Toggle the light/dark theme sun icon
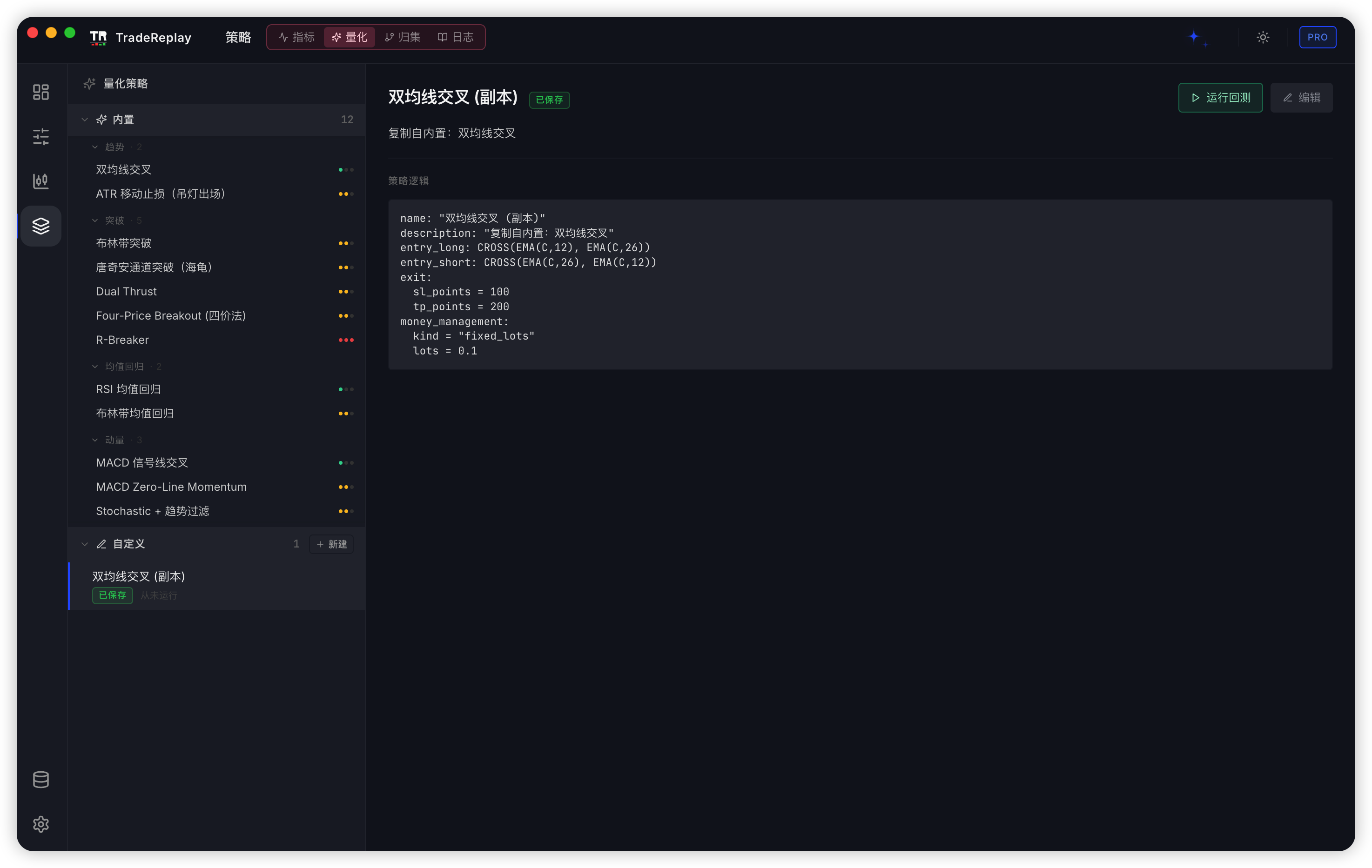Image resolution: width=1372 pixels, height=868 pixels. (x=1263, y=37)
